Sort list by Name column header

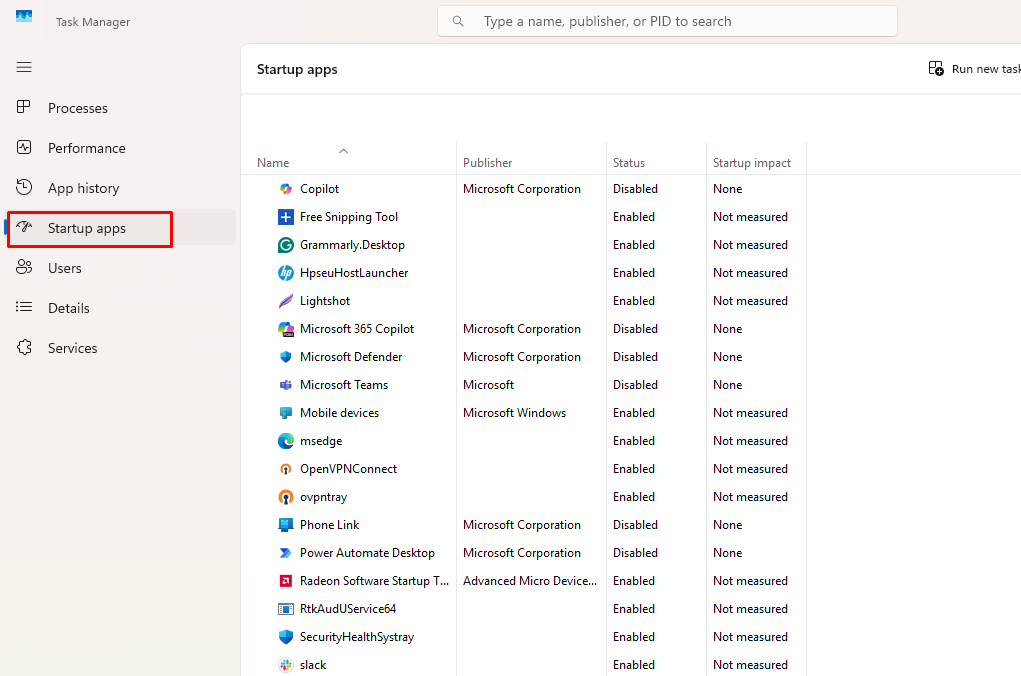coord(273,163)
